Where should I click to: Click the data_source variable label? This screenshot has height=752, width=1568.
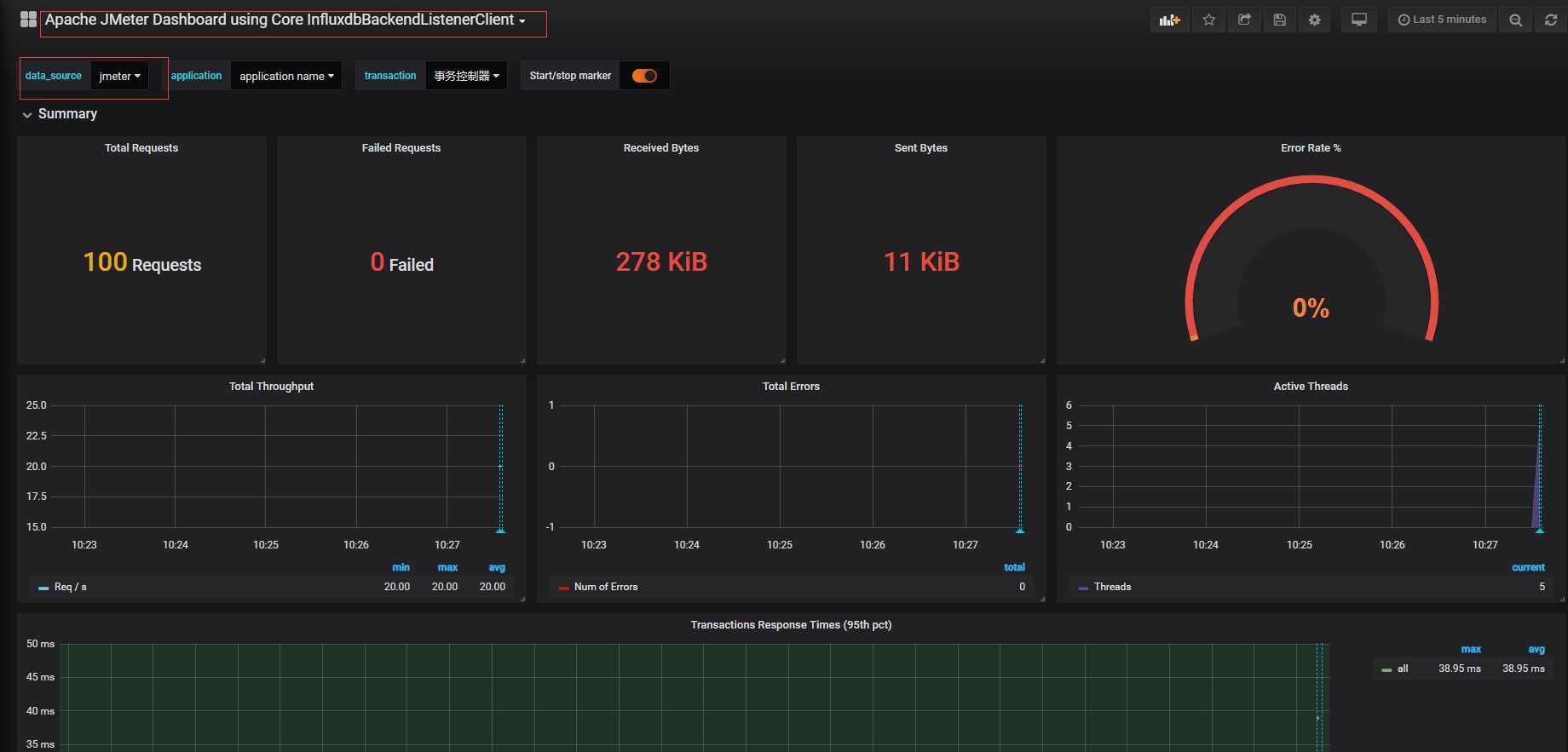54,76
